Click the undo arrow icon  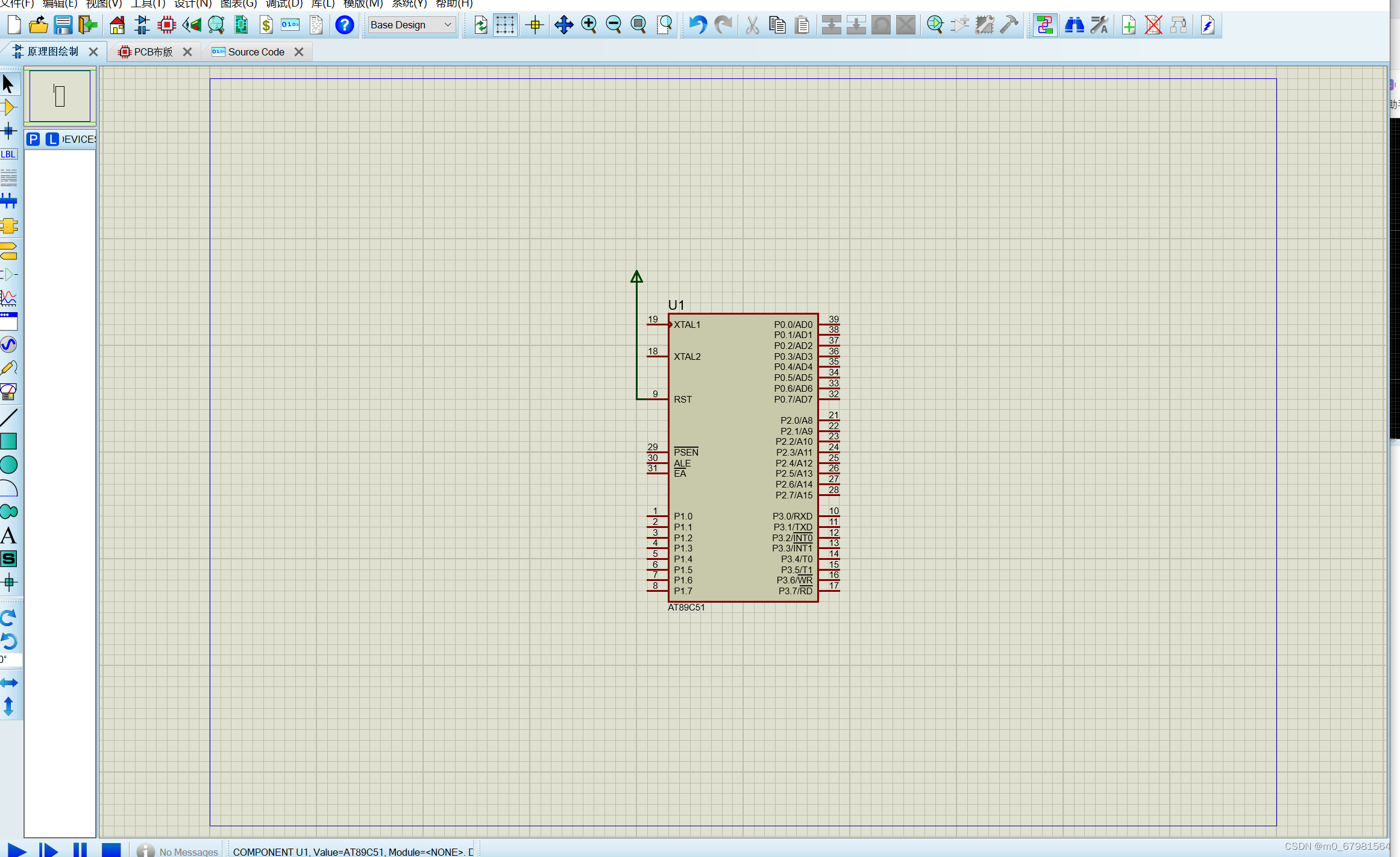pos(697,25)
